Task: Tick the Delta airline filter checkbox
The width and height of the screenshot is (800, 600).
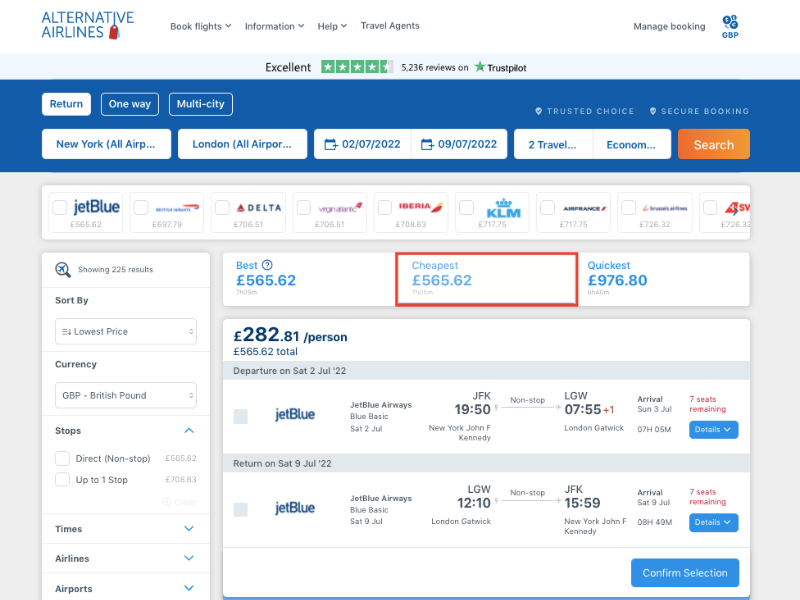Action: pos(222,208)
